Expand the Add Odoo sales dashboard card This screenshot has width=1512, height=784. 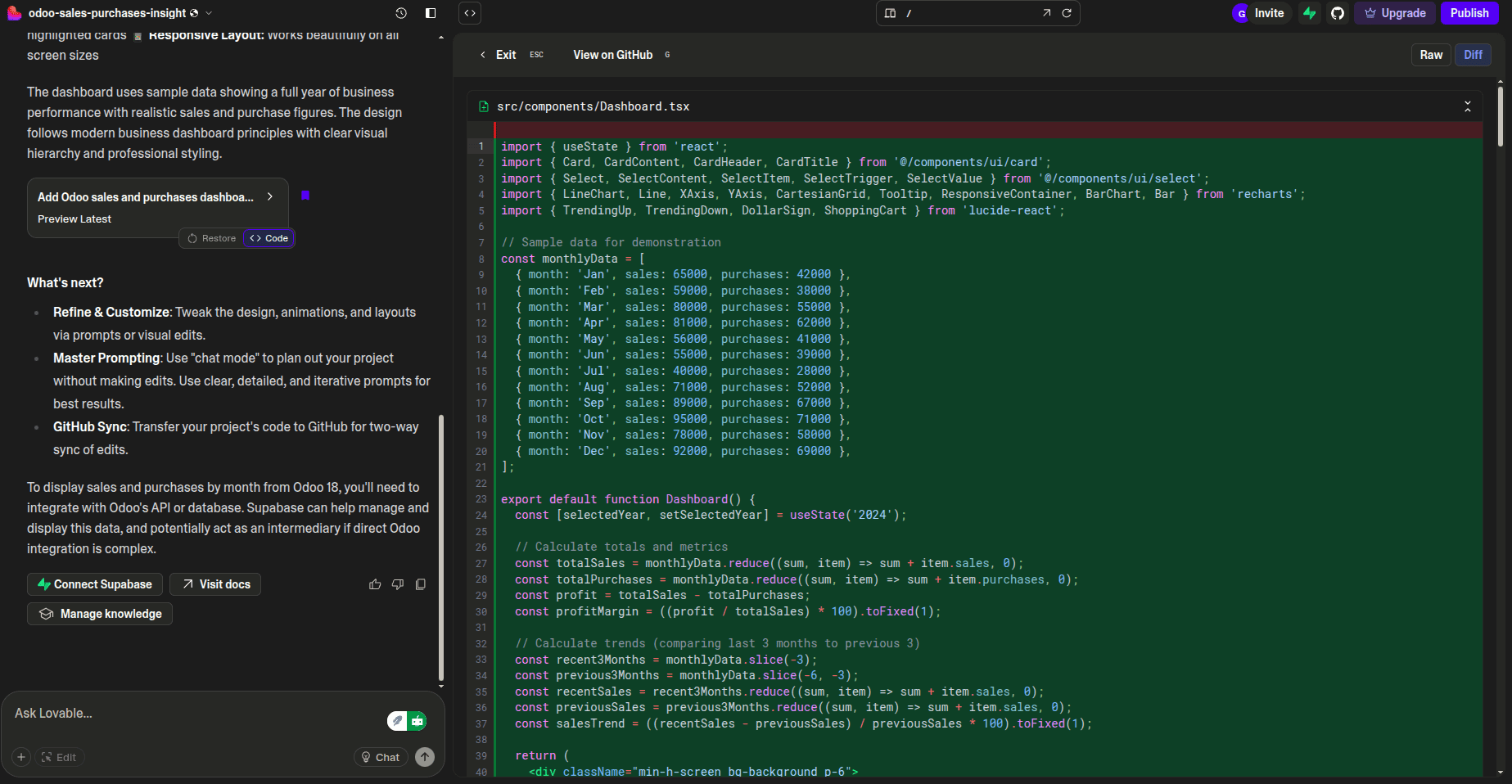tap(269, 196)
